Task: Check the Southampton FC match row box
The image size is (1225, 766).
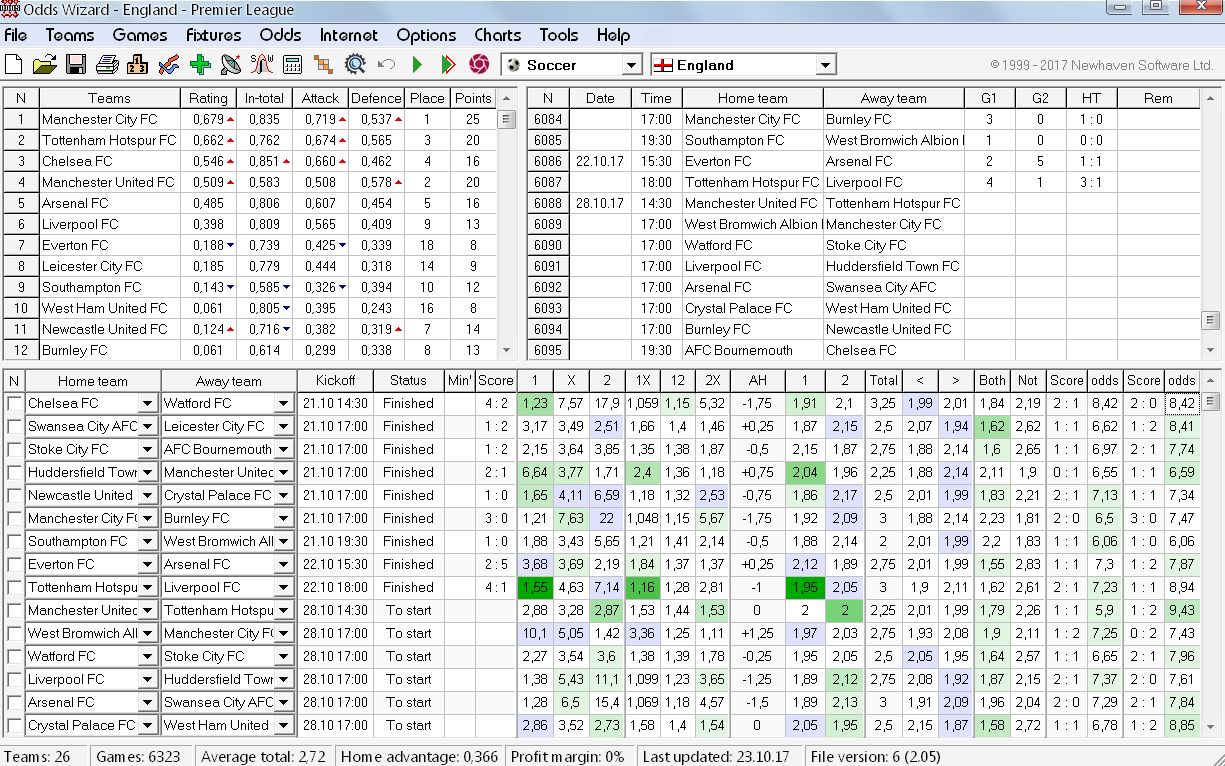Action: 14,541
